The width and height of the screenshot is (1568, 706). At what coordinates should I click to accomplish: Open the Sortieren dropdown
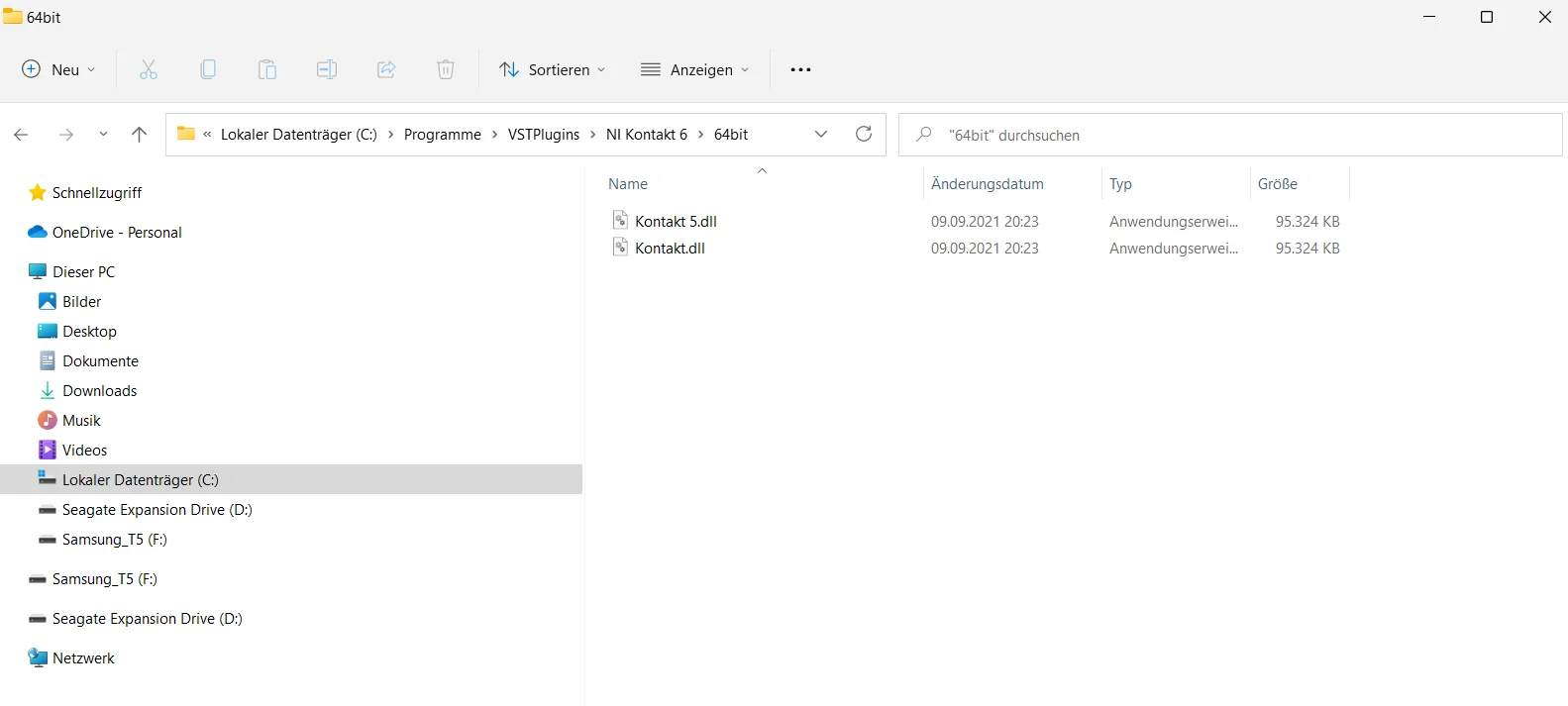552,69
